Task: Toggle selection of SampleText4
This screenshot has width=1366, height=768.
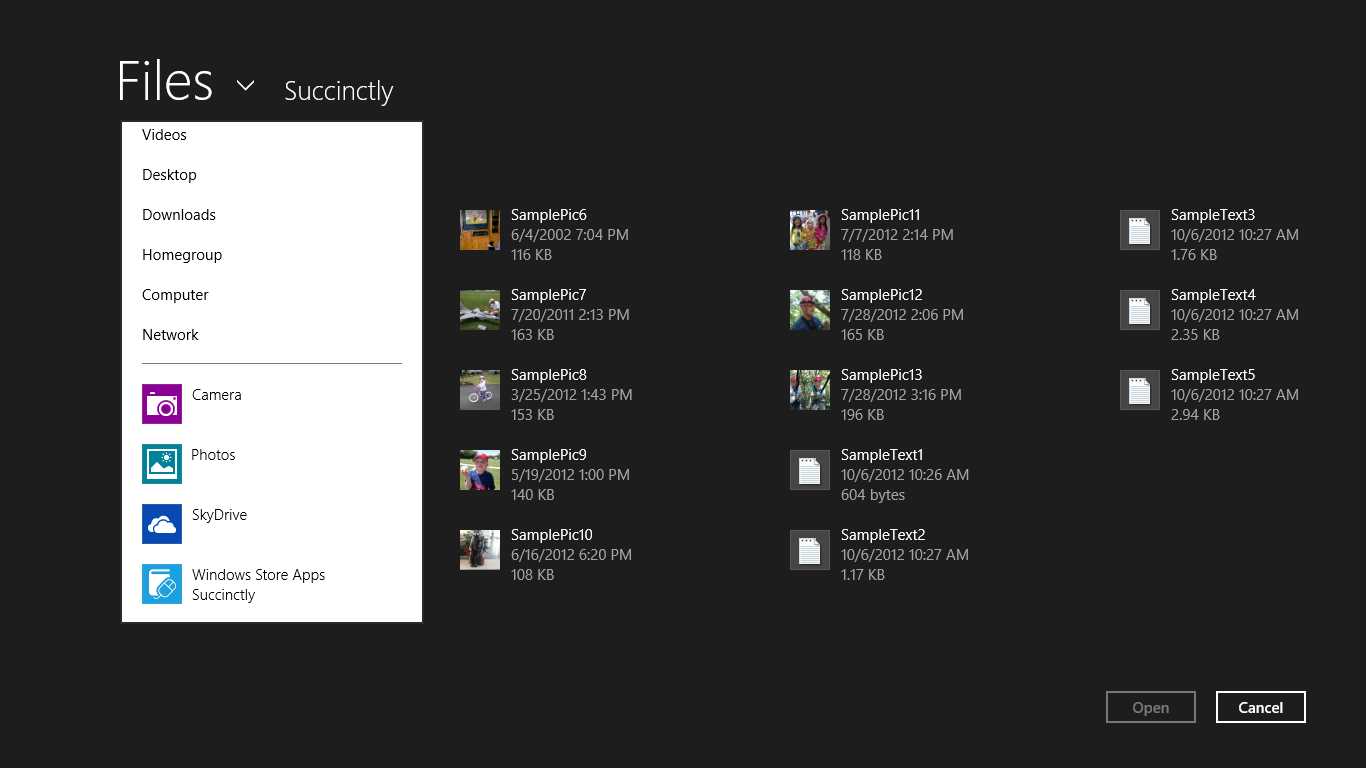Action: (1139, 310)
